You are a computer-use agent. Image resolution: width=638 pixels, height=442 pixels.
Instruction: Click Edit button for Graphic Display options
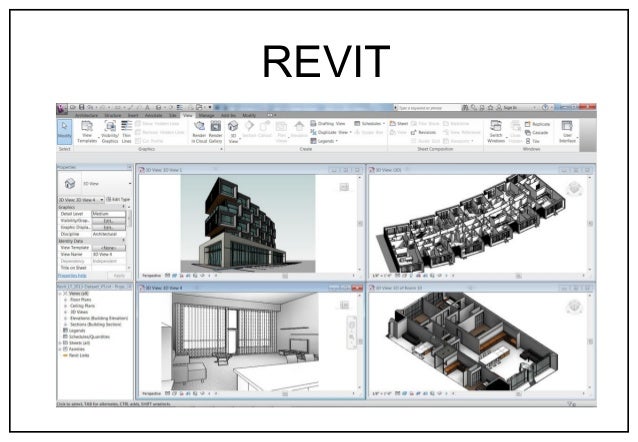coord(109,228)
